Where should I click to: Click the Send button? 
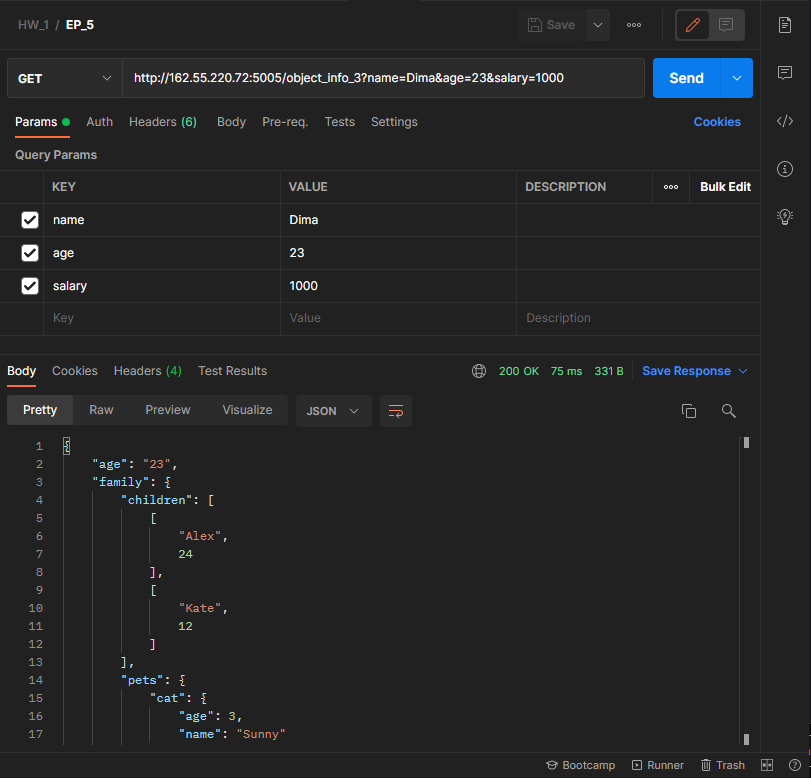click(x=686, y=77)
